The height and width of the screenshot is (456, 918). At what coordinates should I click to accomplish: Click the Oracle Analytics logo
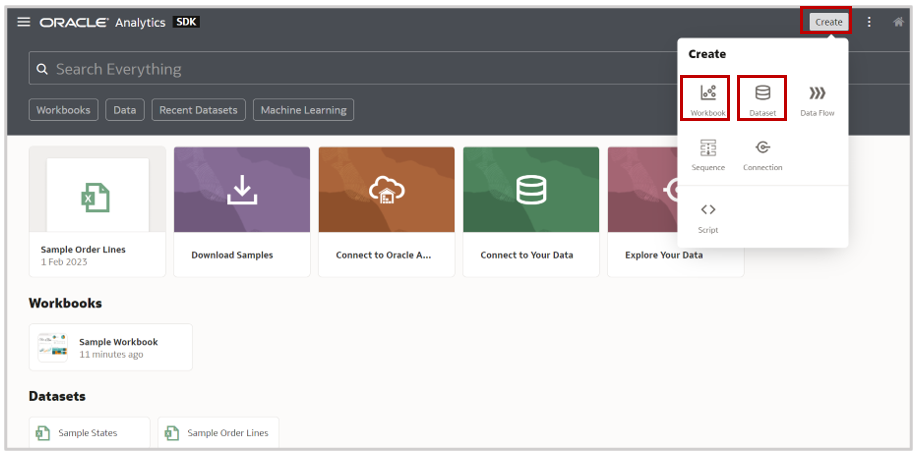(102, 22)
